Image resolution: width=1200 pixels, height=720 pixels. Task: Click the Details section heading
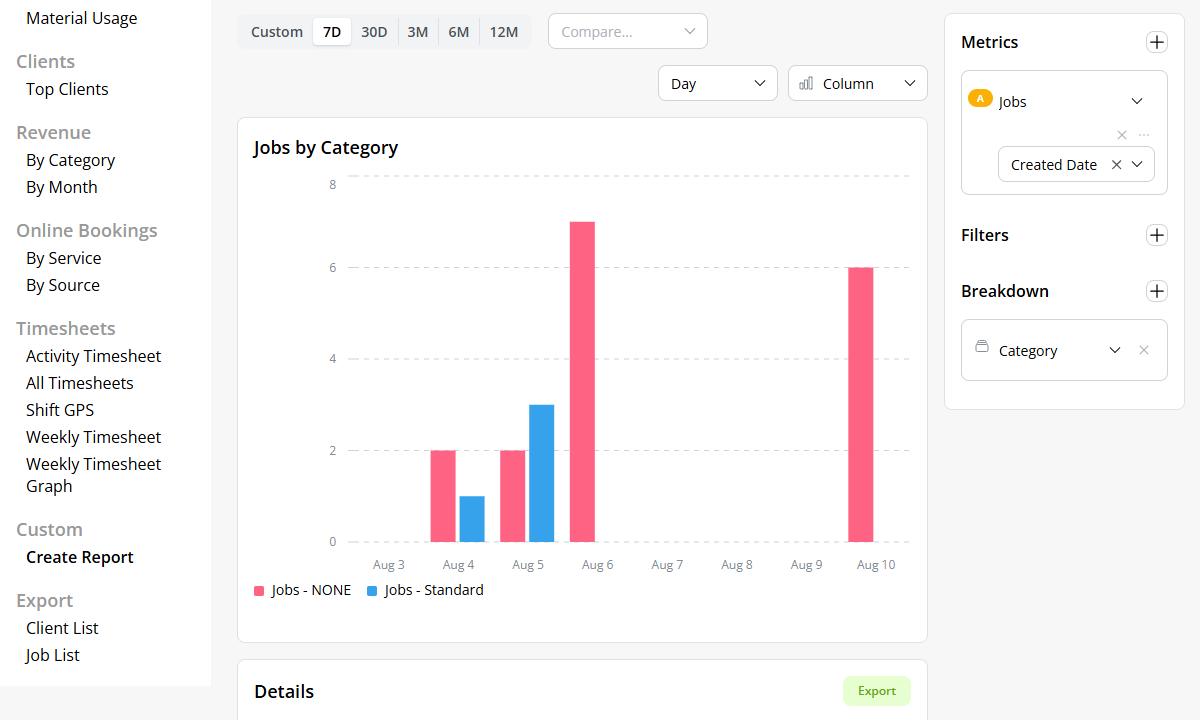pos(284,692)
